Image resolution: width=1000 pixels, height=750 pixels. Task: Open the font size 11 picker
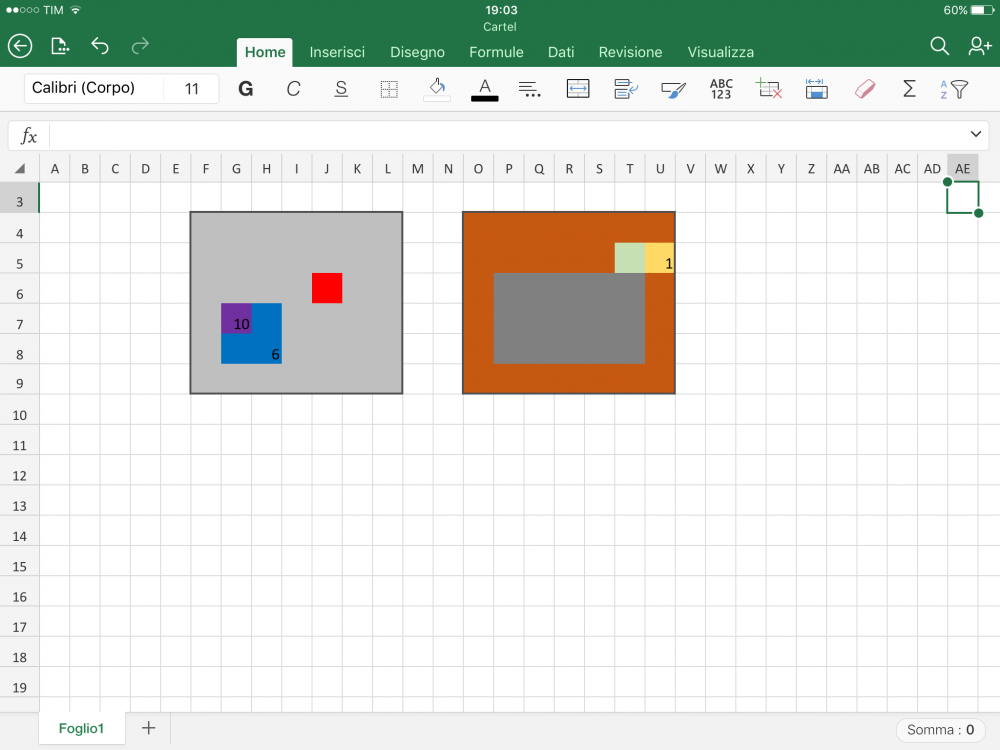(192, 89)
